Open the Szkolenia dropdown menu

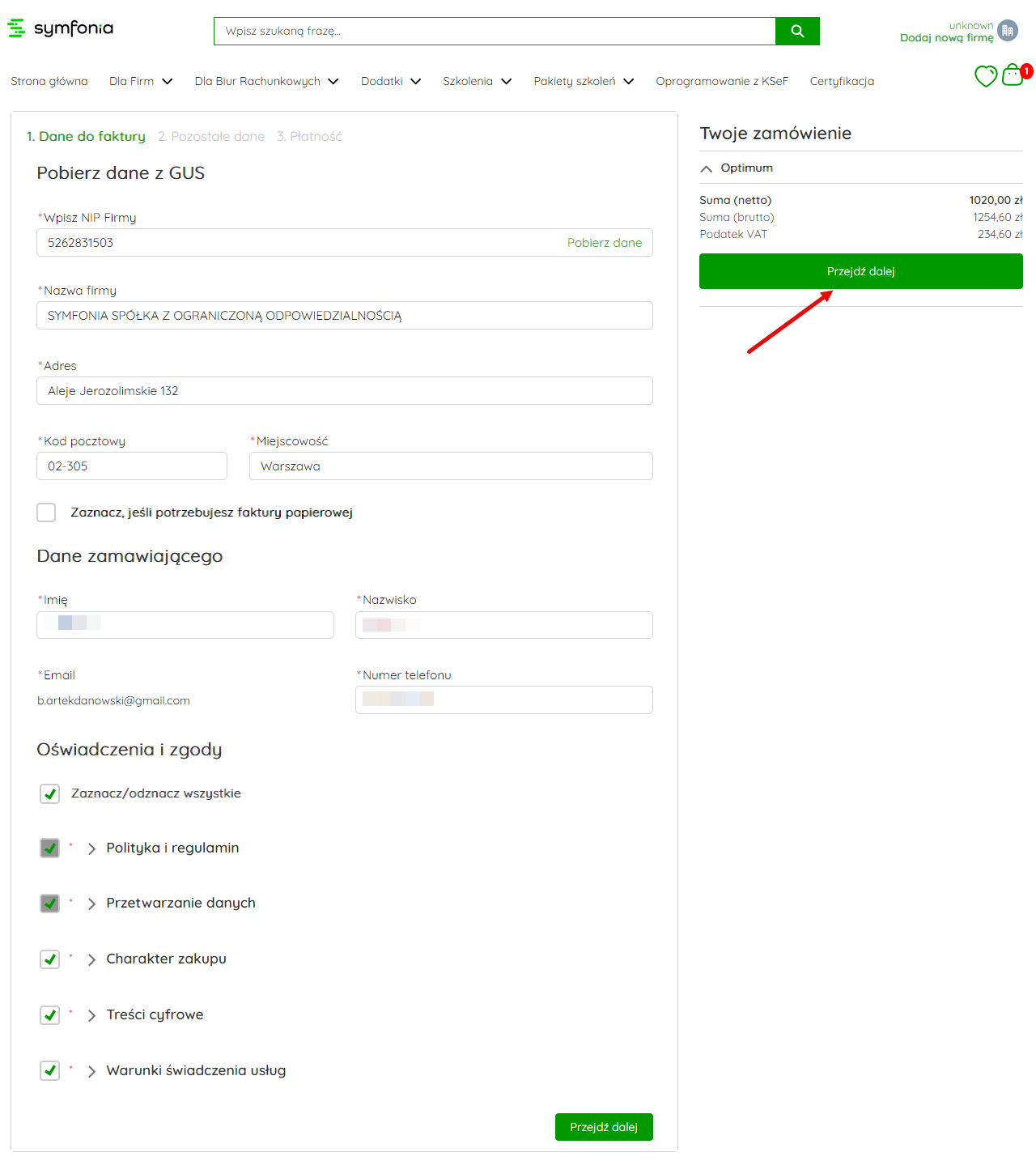(x=477, y=81)
